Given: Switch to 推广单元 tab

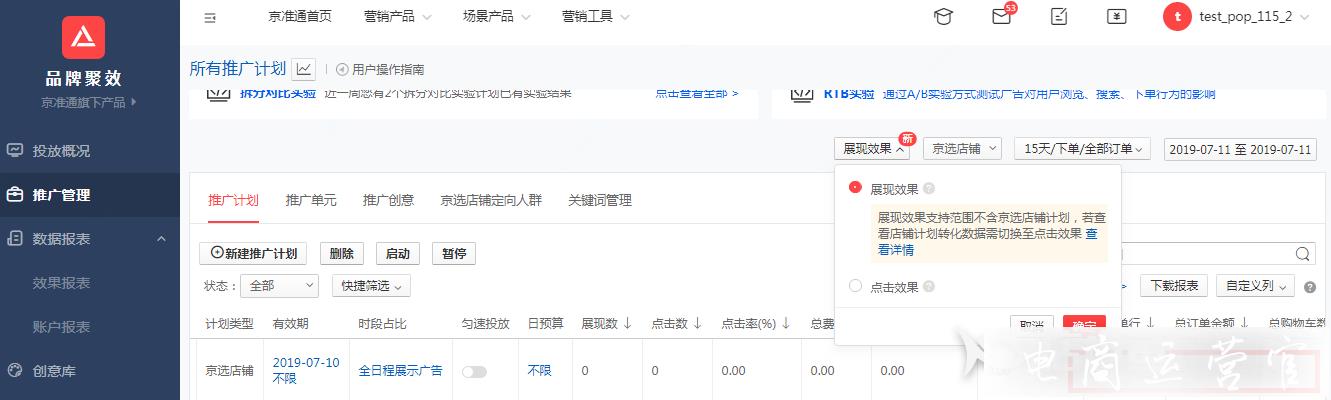Looking at the screenshot, I should tap(311, 200).
